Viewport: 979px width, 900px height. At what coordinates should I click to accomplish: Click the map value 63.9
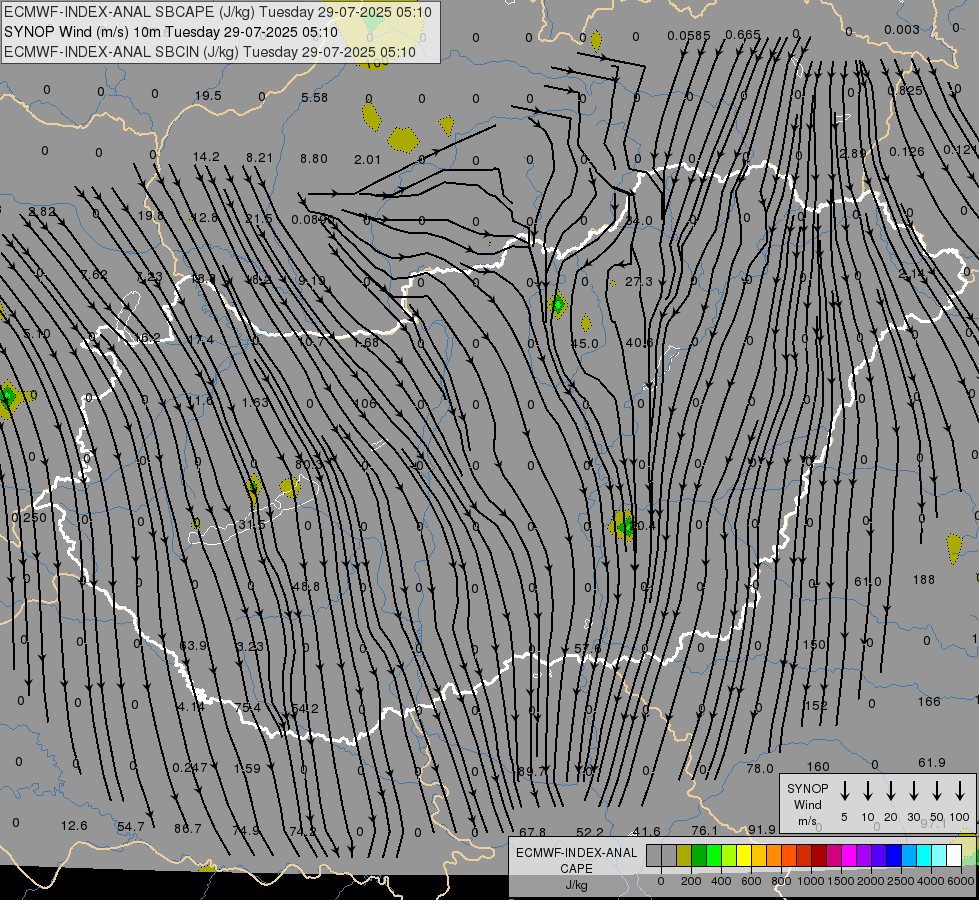(193, 645)
